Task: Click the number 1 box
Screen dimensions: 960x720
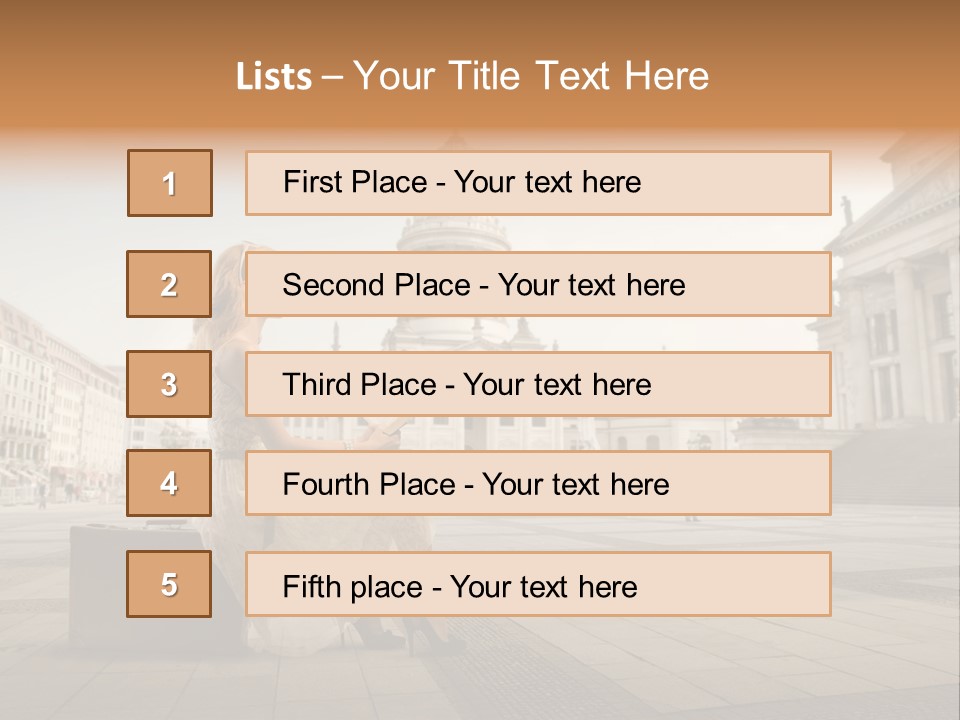Action: (170, 183)
